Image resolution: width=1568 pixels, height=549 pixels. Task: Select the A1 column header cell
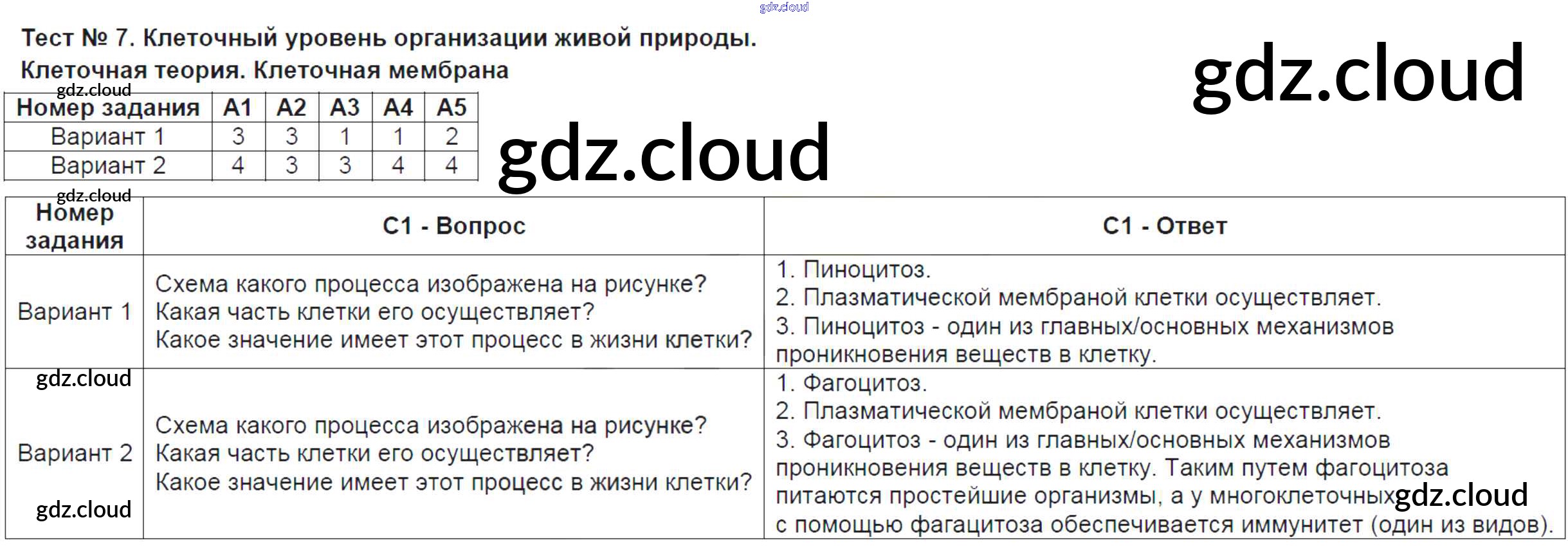(x=238, y=107)
